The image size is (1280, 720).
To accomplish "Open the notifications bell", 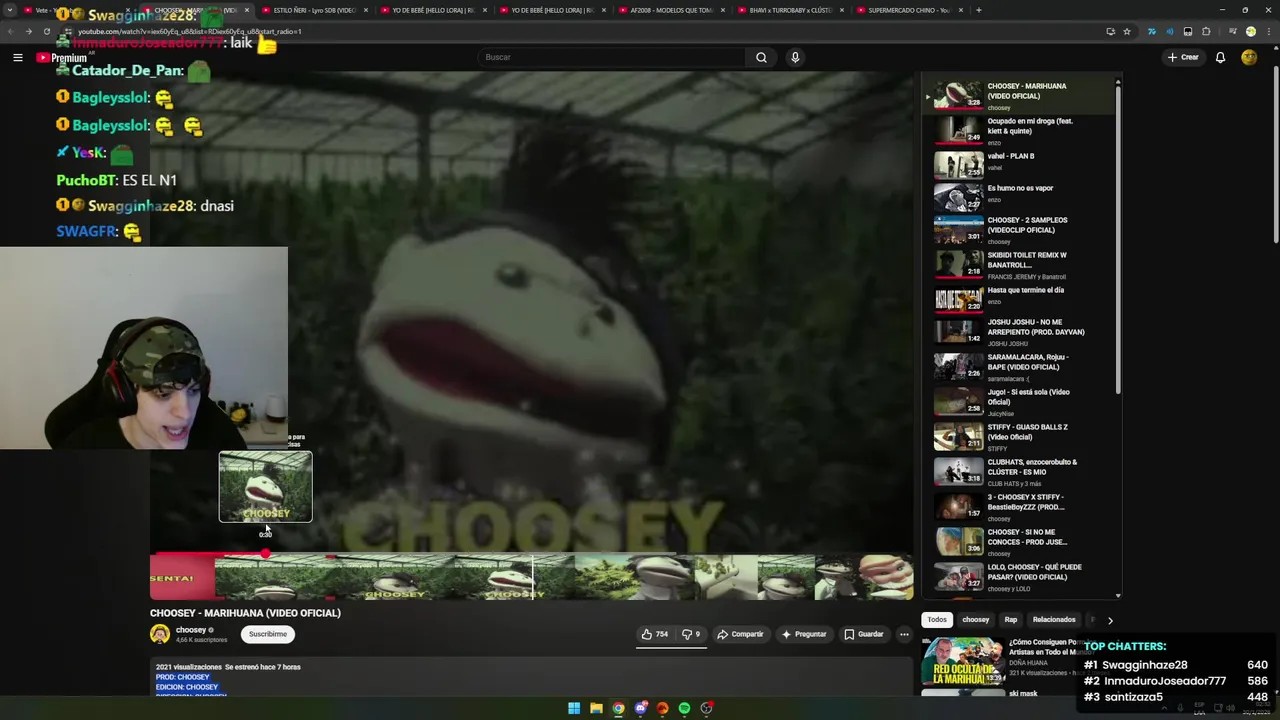I will click(x=1220, y=57).
